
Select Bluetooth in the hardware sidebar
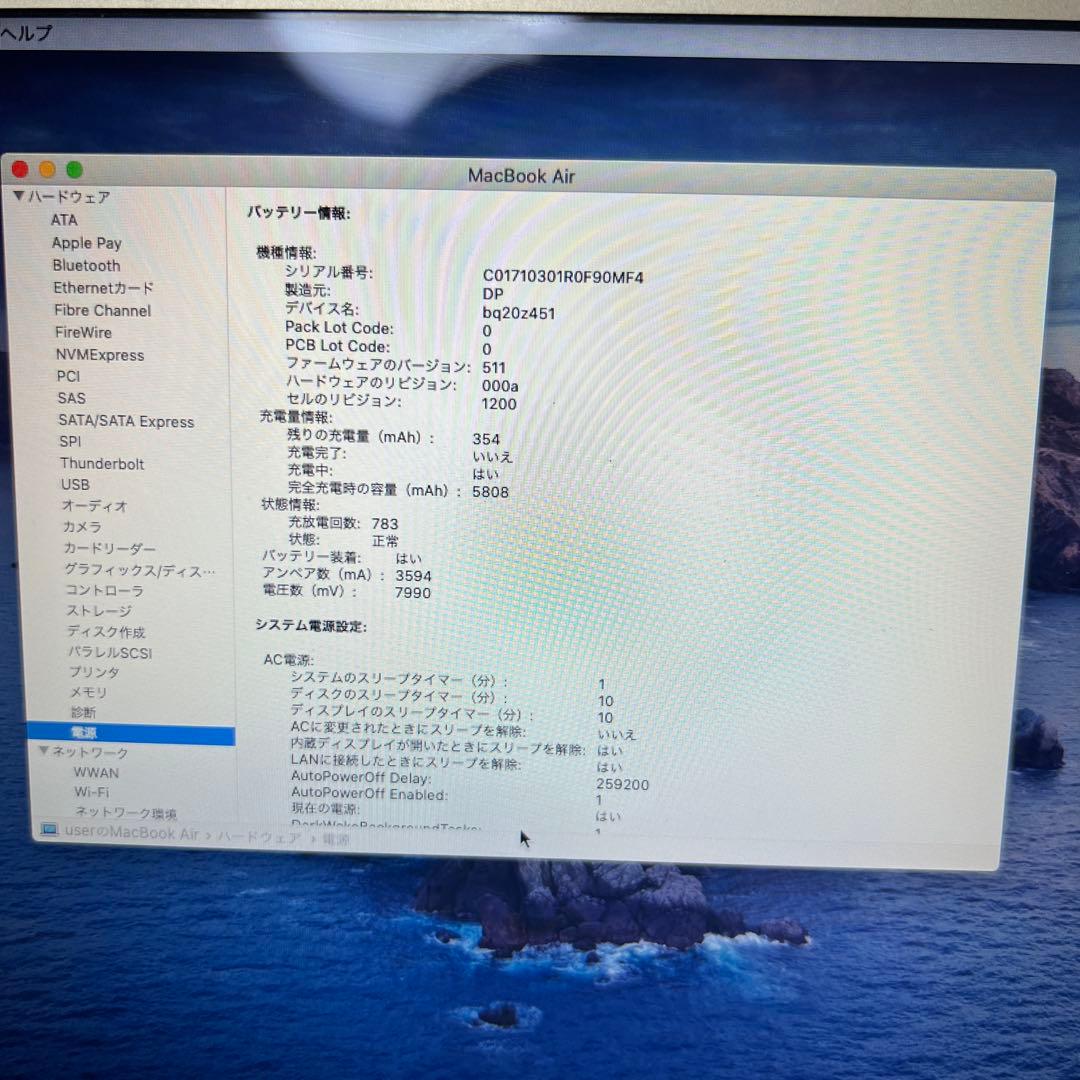[x=86, y=265]
